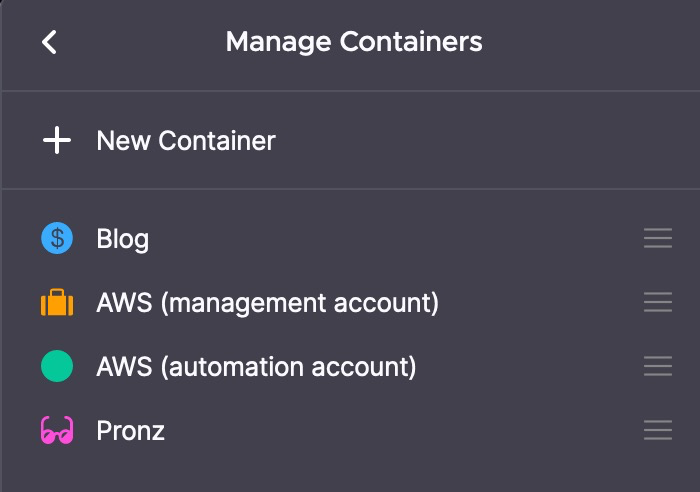
Task: Click empty space between Blog label and handle
Action: point(400,239)
